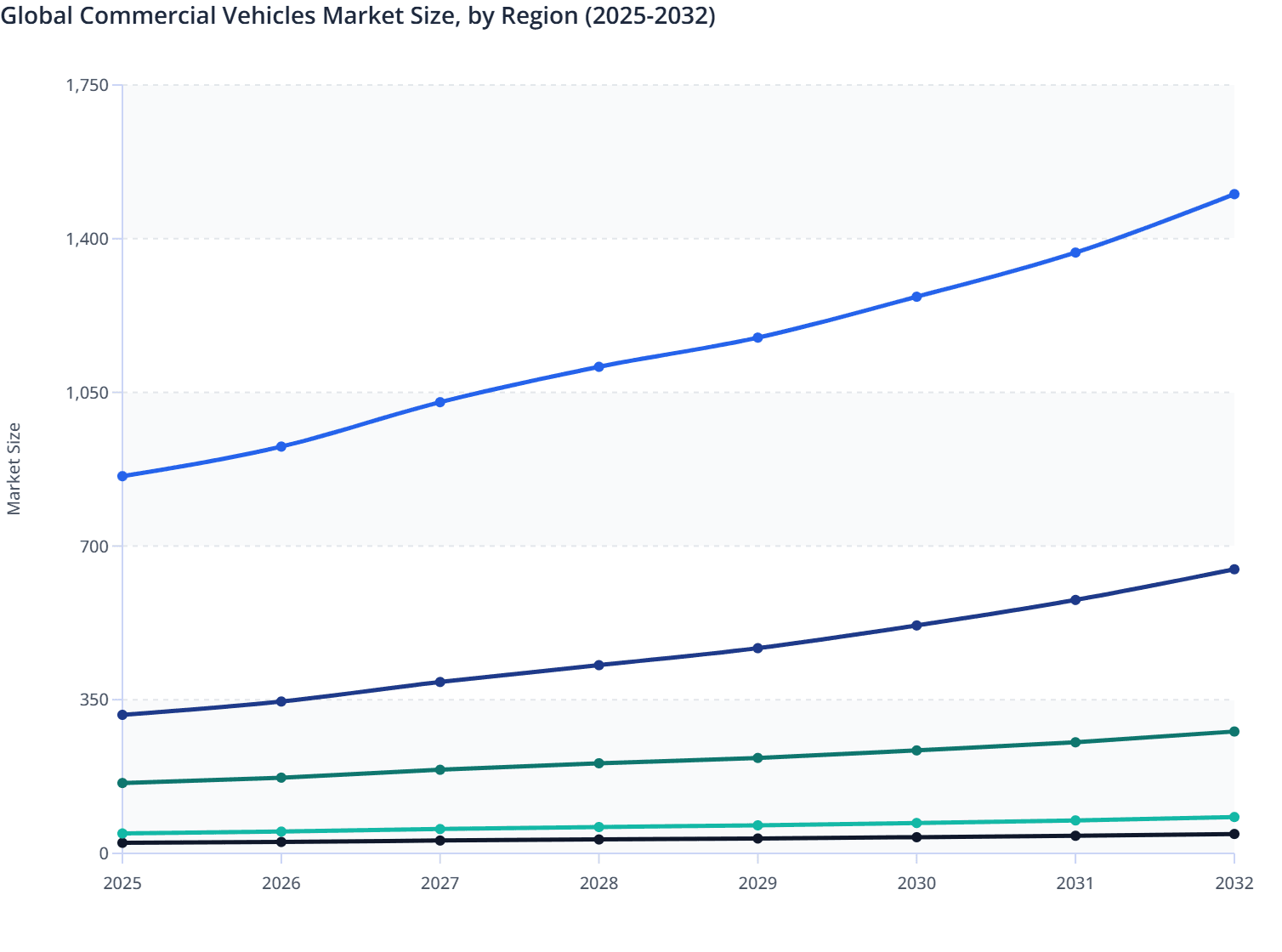Click the 1,750 y-axis tick label
Image resolution: width=1282 pixels, height=952 pixels.
click(x=88, y=85)
